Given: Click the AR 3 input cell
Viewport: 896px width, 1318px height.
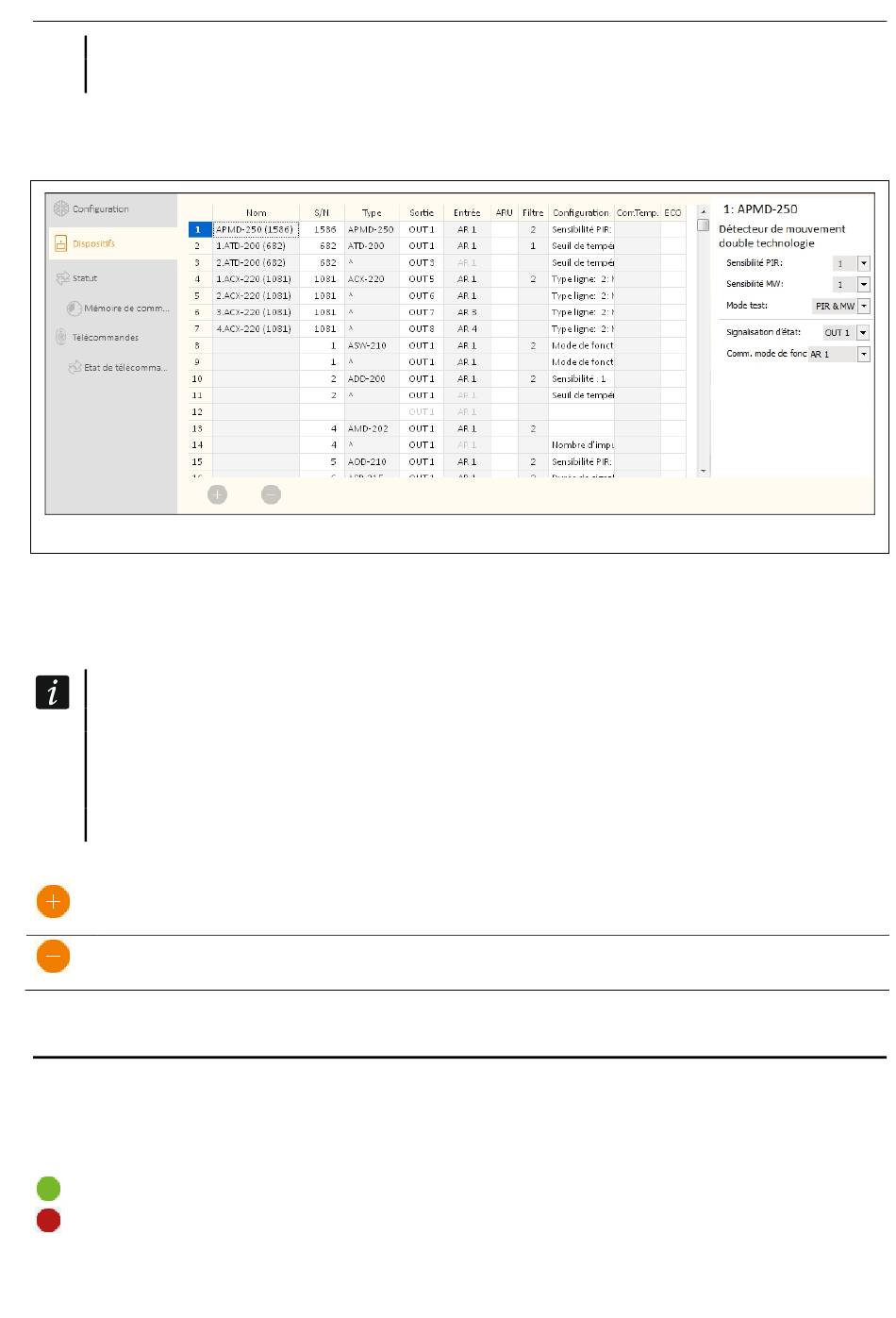Looking at the screenshot, I should click(x=467, y=312).
